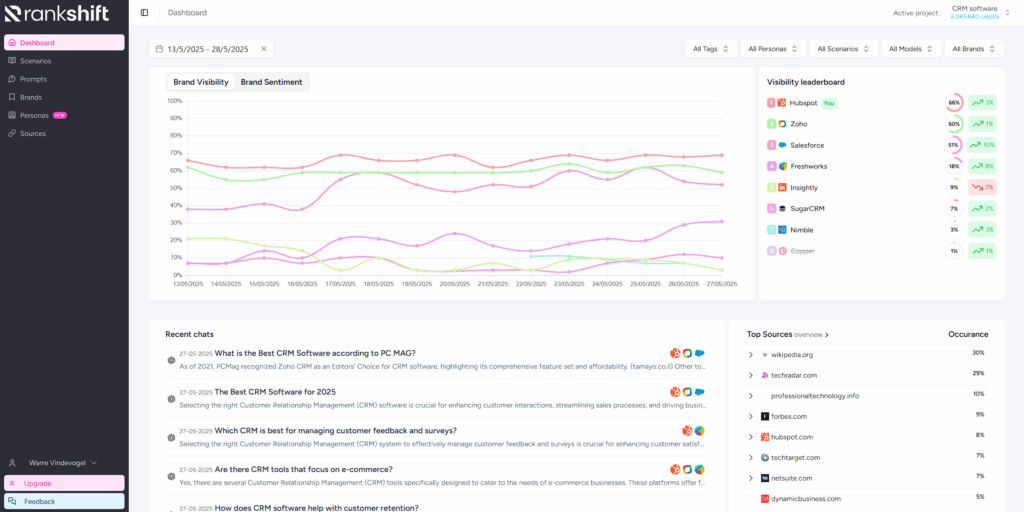Open the 13/5/2025 - 28/5/2025 date picker

[211, 49]
